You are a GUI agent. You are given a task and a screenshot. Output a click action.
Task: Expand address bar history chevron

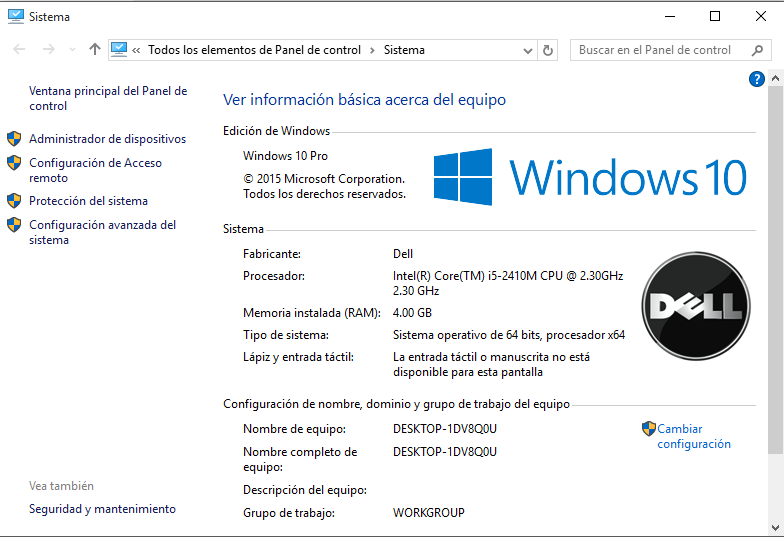point(528,50)
